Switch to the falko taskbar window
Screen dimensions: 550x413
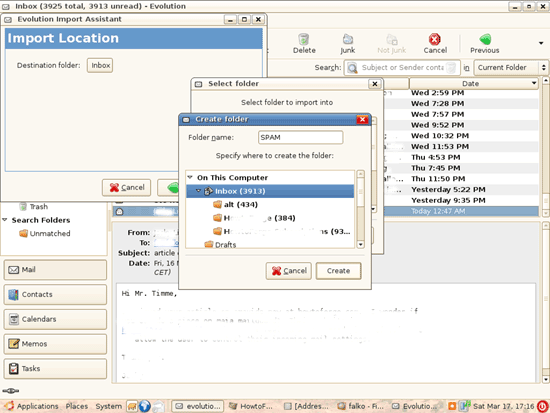point(360,406)
